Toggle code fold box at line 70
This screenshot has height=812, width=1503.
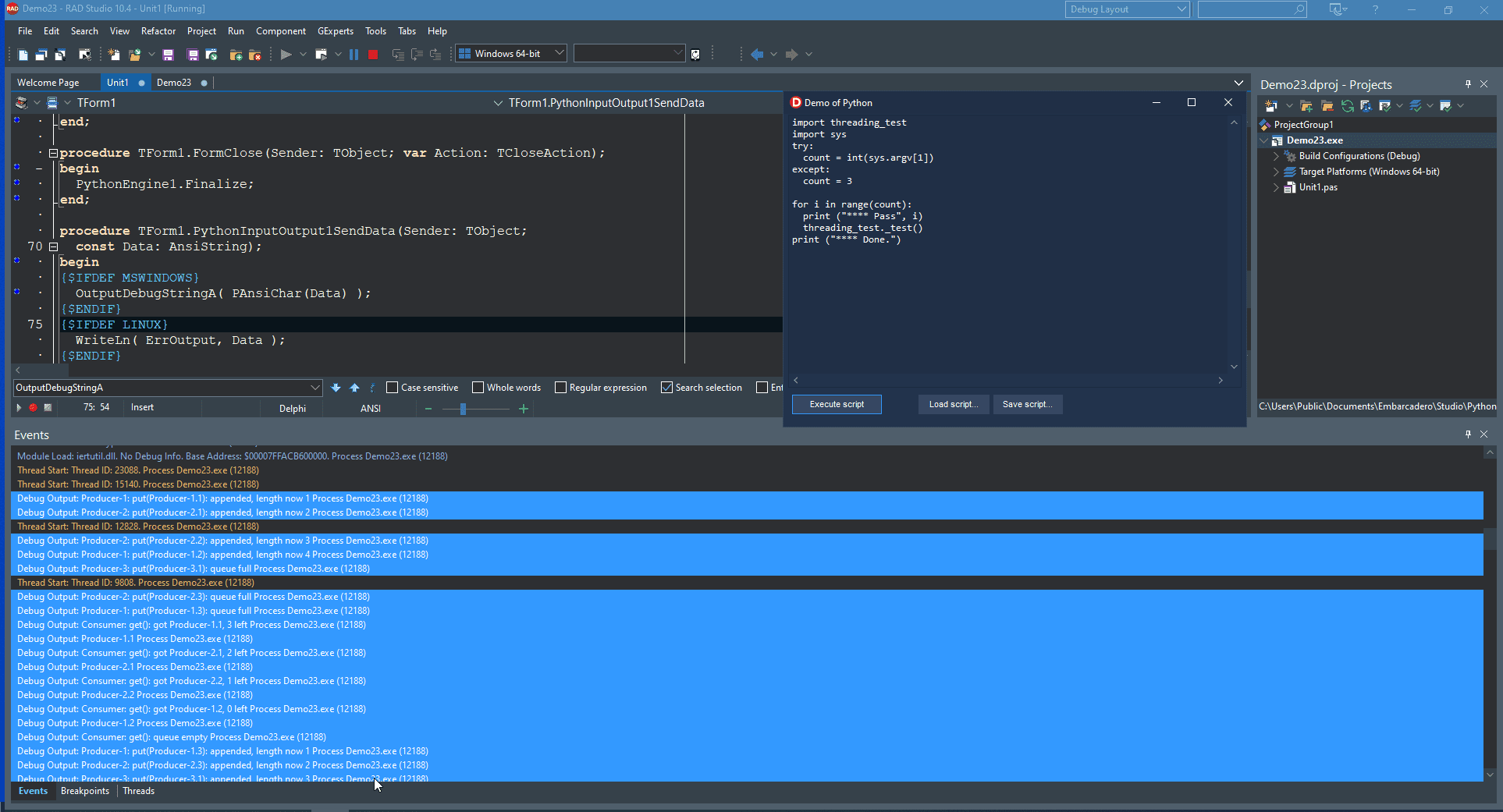(53, 246)
